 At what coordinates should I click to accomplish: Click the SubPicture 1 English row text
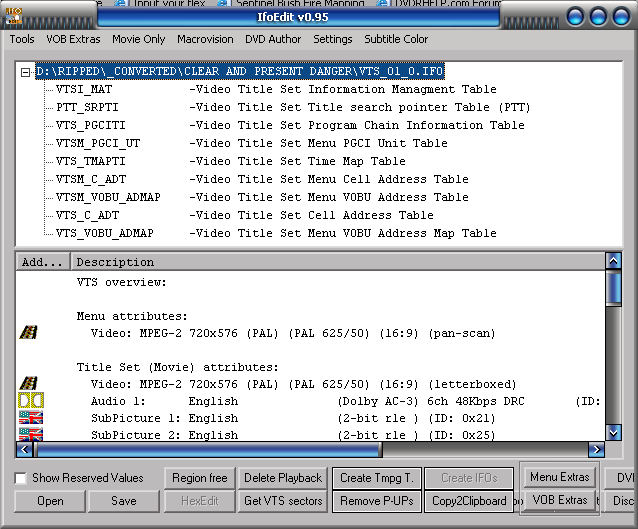coord(293,418)
